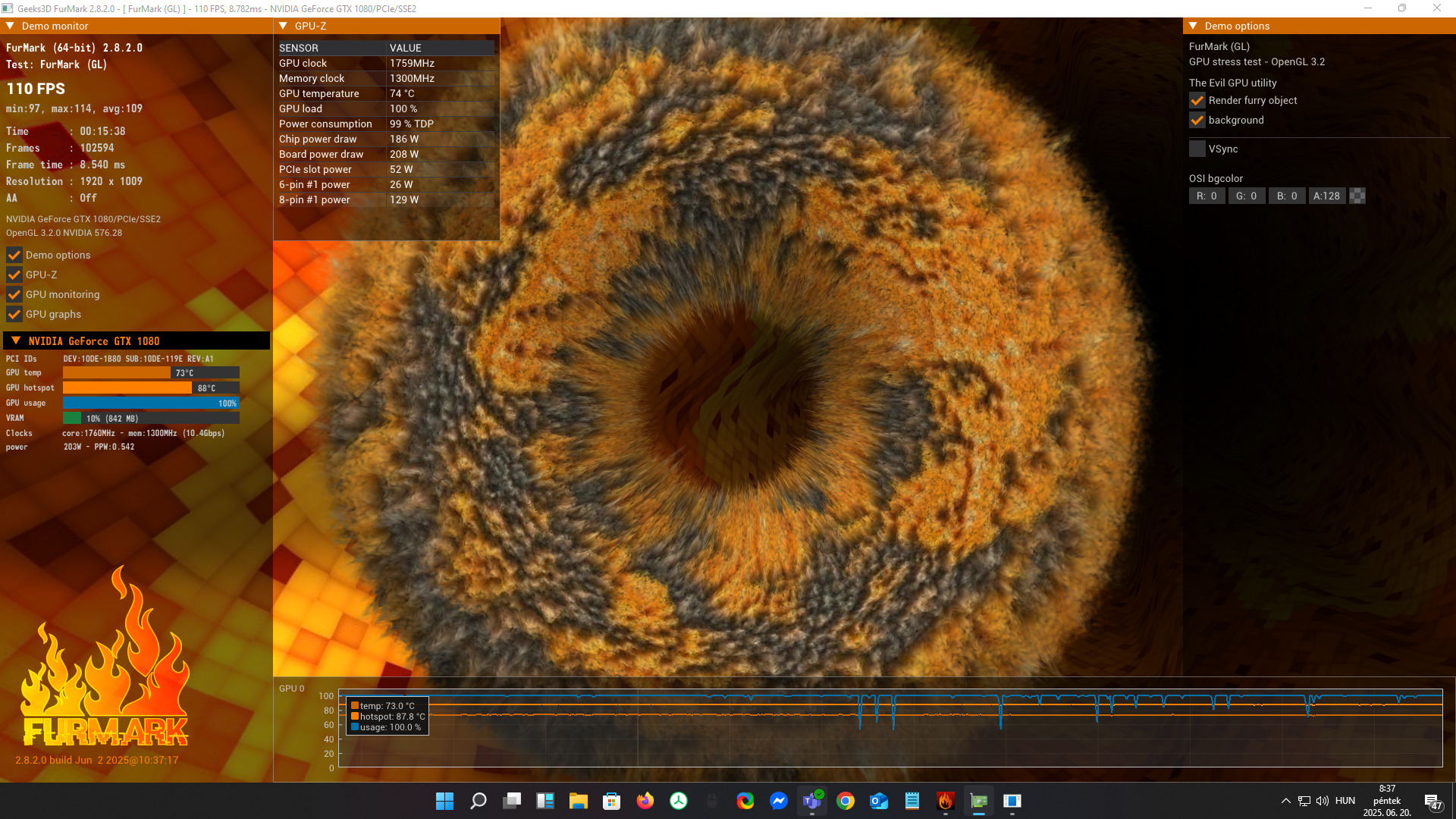Disable Render furry object
Screen dimensions: 1456x819
pyautogui.click(x=1197, y=100)
